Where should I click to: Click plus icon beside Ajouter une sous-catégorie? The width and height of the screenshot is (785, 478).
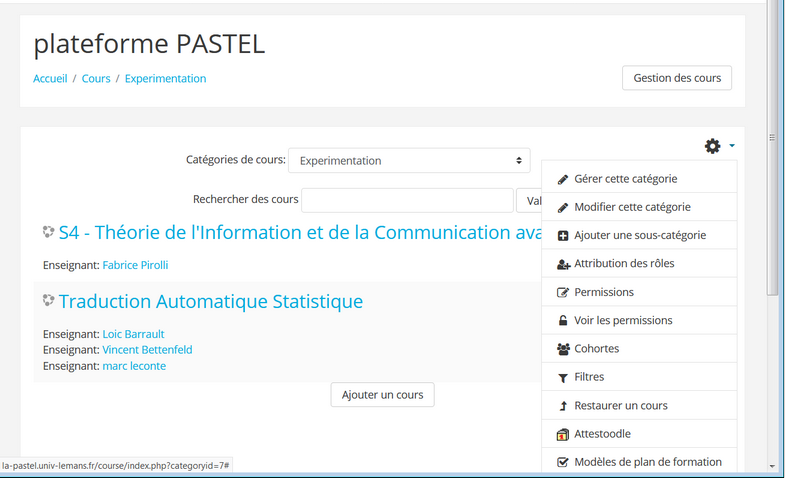[x=563, y=236]
